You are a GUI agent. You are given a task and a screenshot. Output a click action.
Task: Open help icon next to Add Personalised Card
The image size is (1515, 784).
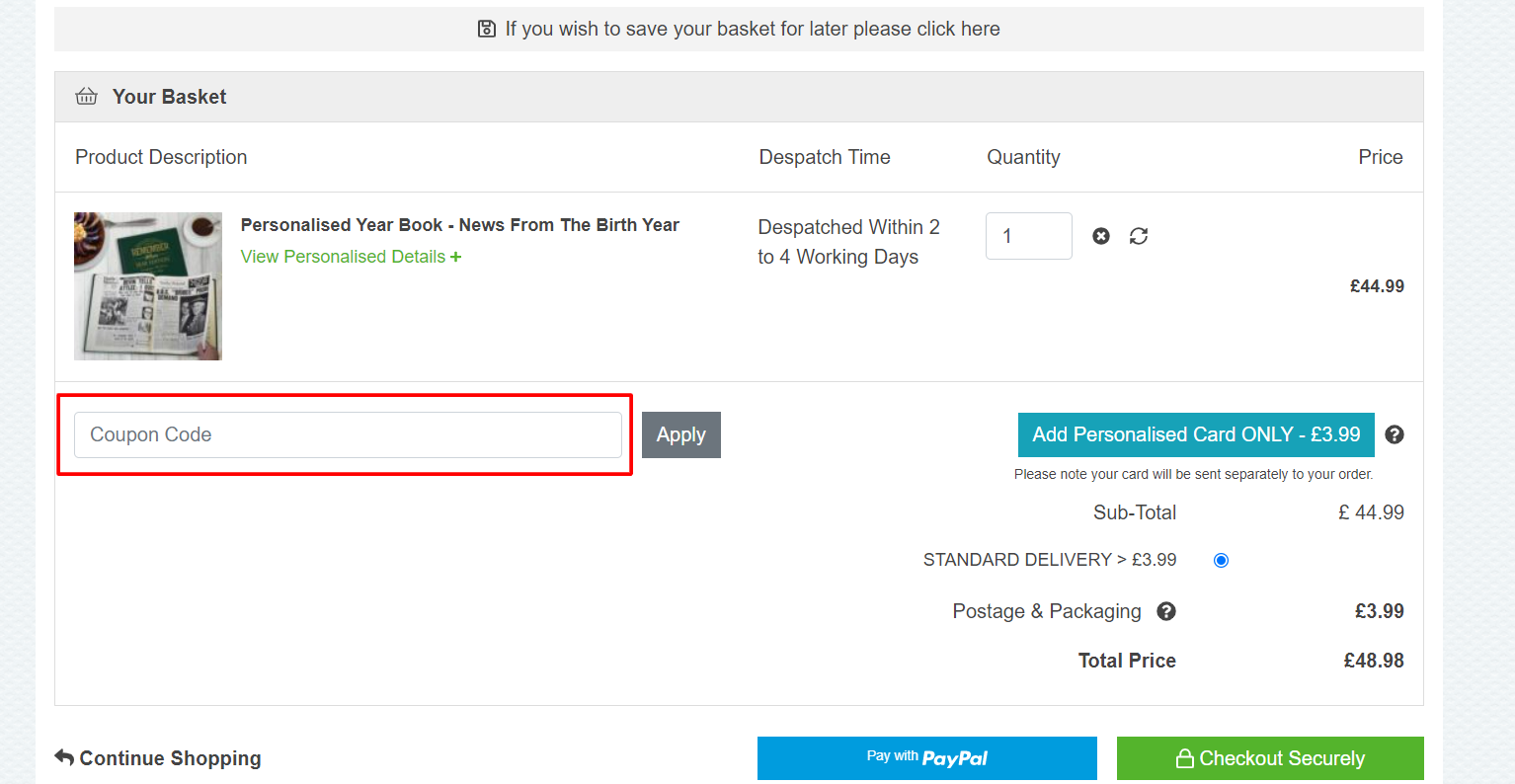coord(1395,434)
